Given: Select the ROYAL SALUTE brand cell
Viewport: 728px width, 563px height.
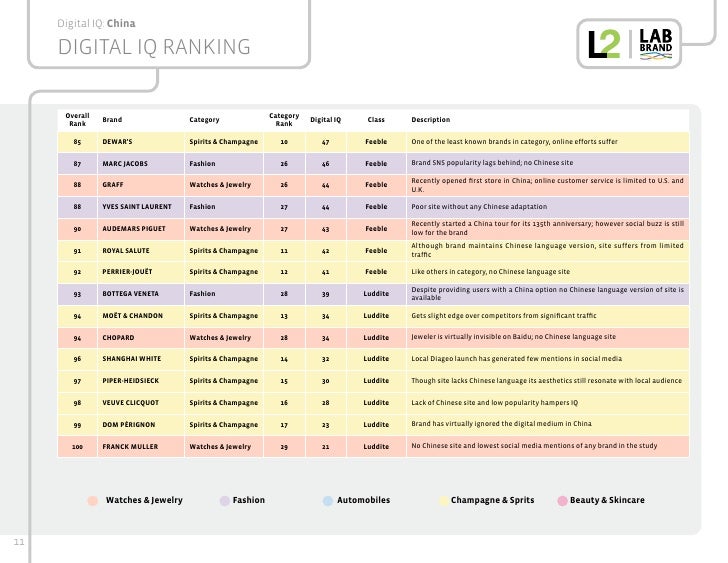Looking at the screenshot, I should (141, 250).
